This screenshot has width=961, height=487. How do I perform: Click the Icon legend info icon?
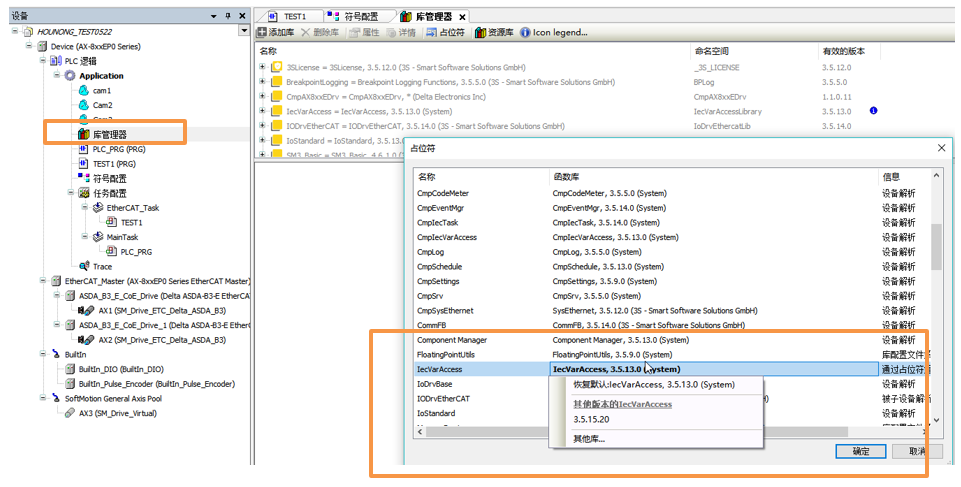525,33
